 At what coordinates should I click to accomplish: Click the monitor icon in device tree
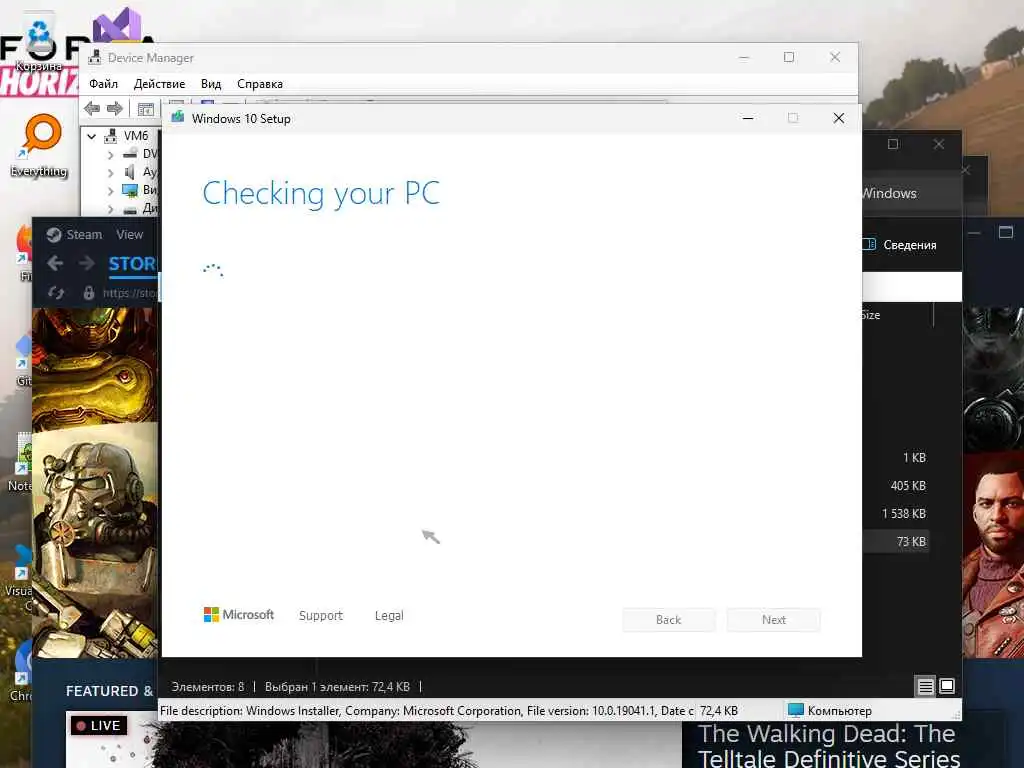click(131, 190)
